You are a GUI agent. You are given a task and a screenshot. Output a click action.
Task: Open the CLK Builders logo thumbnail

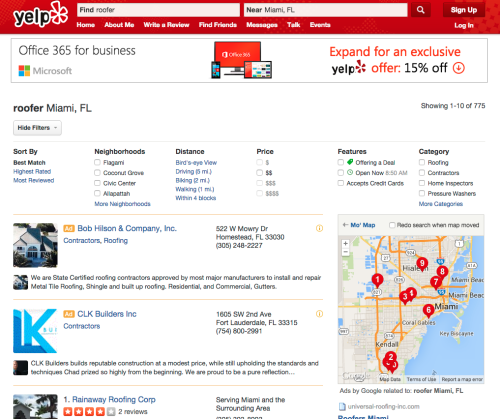coord(35,331)
